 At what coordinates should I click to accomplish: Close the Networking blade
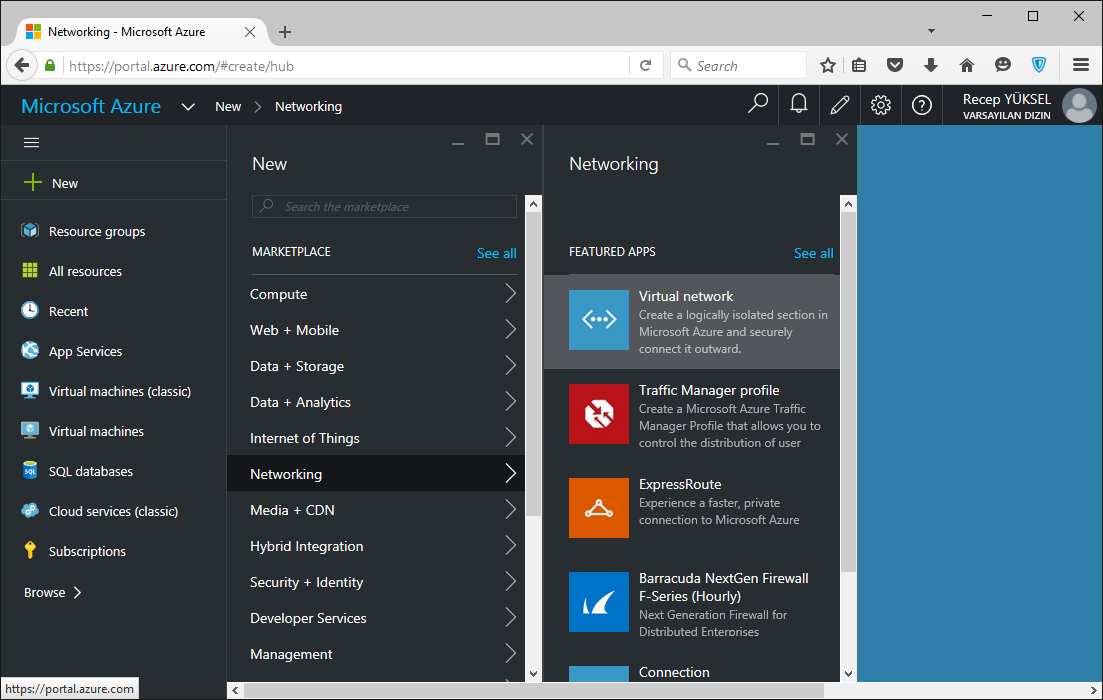click(841, 139)
